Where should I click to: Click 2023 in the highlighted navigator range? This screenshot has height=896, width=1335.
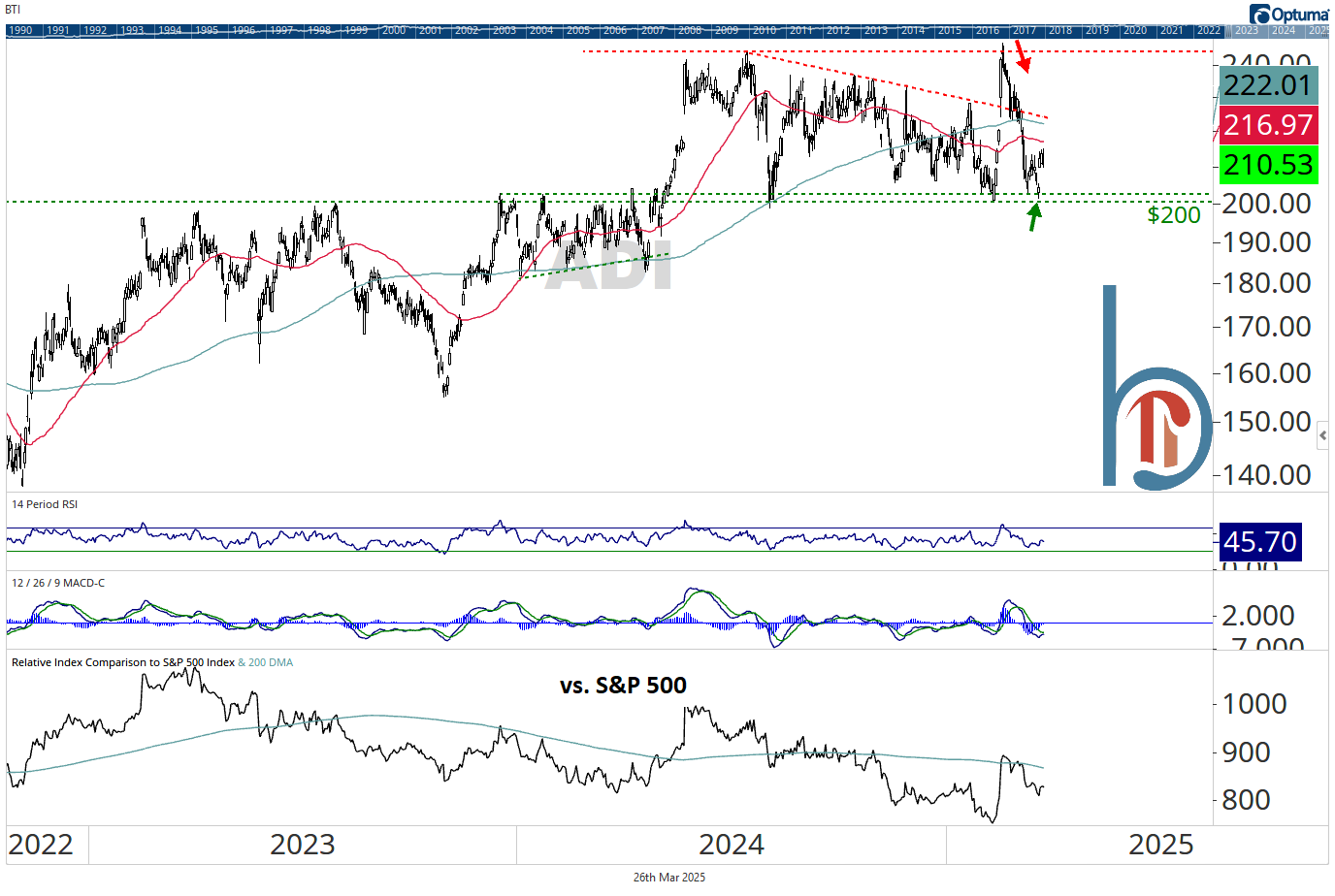[x=1247, y=31]
